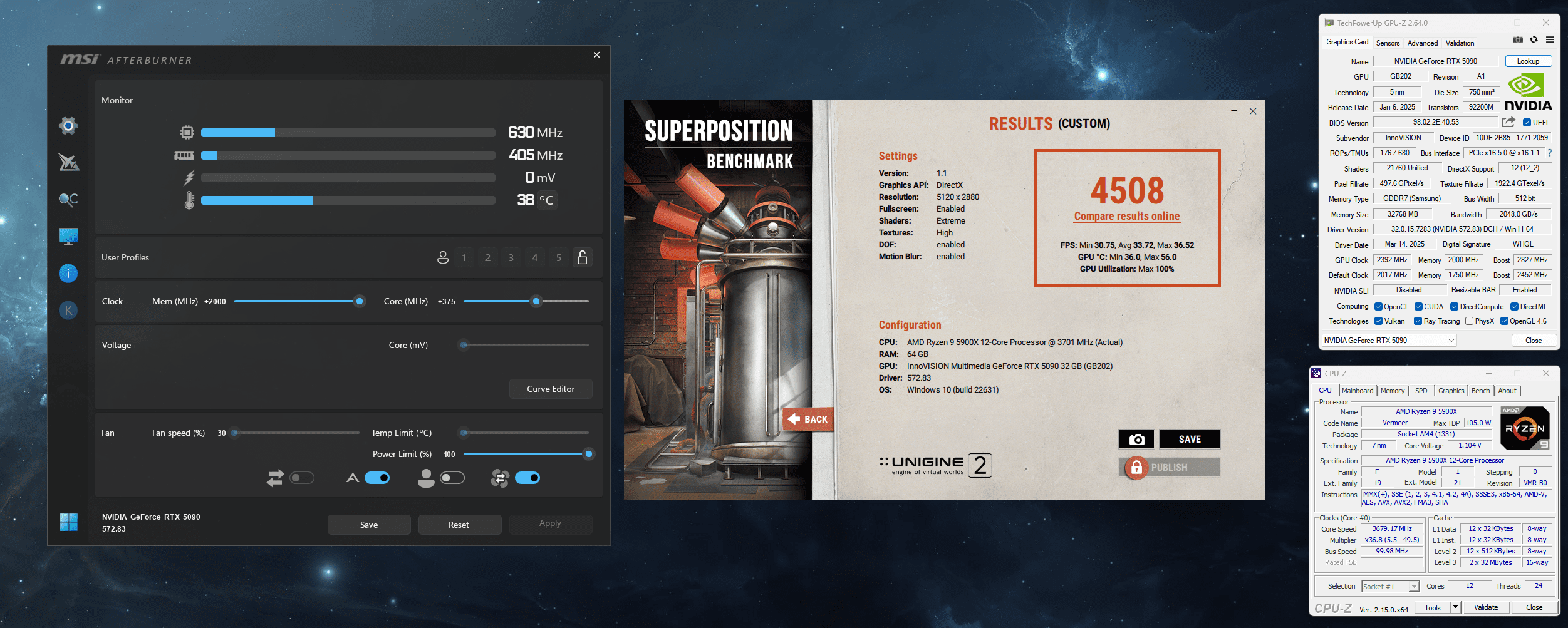Viewport: 1568px width, 628px height.
Task: Open the GPU selection dropdown in GPU-Z
Action: pyautogui.click(x=1389, y=341)
